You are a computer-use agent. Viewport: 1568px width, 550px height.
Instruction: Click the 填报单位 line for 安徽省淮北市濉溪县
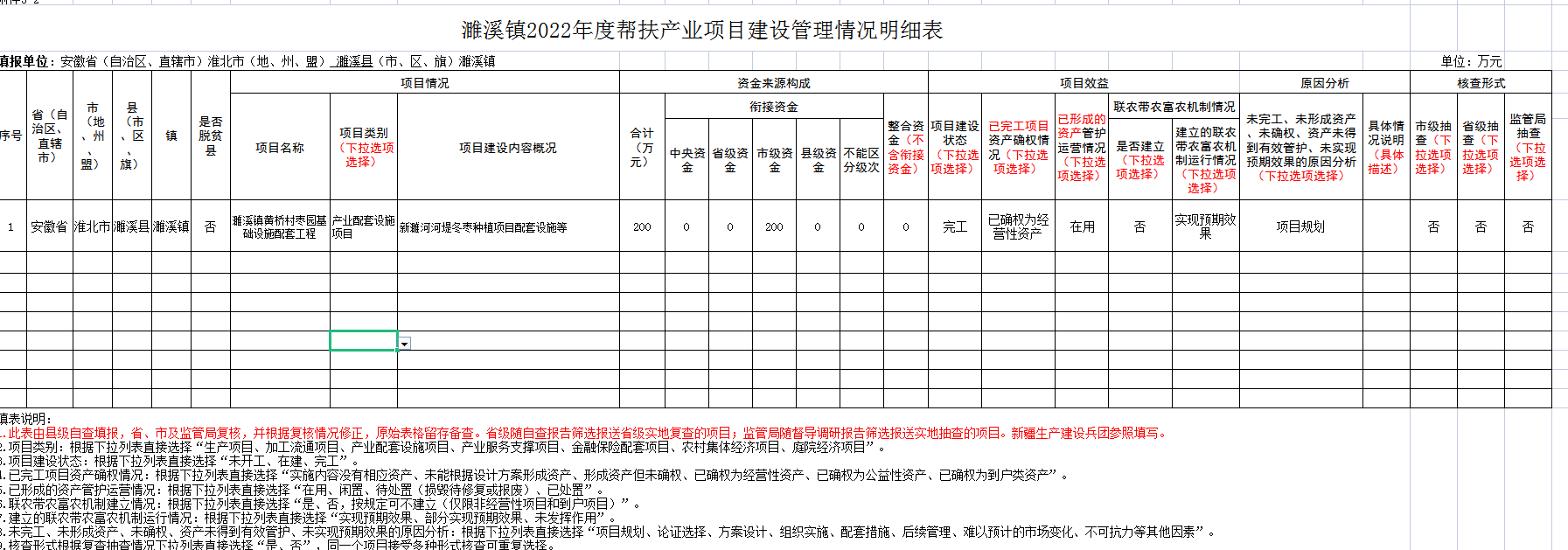coord(247,61)
